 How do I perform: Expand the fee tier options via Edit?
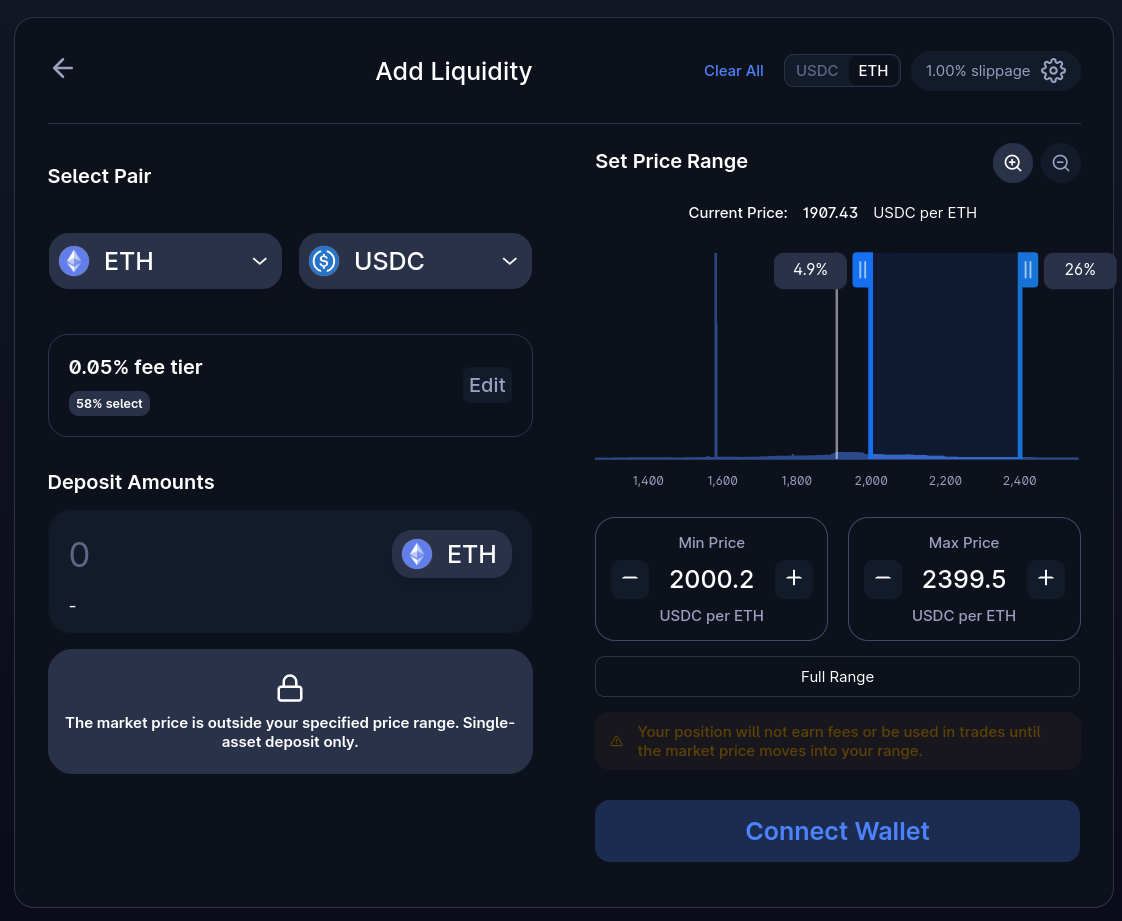(x=487, y=385)
